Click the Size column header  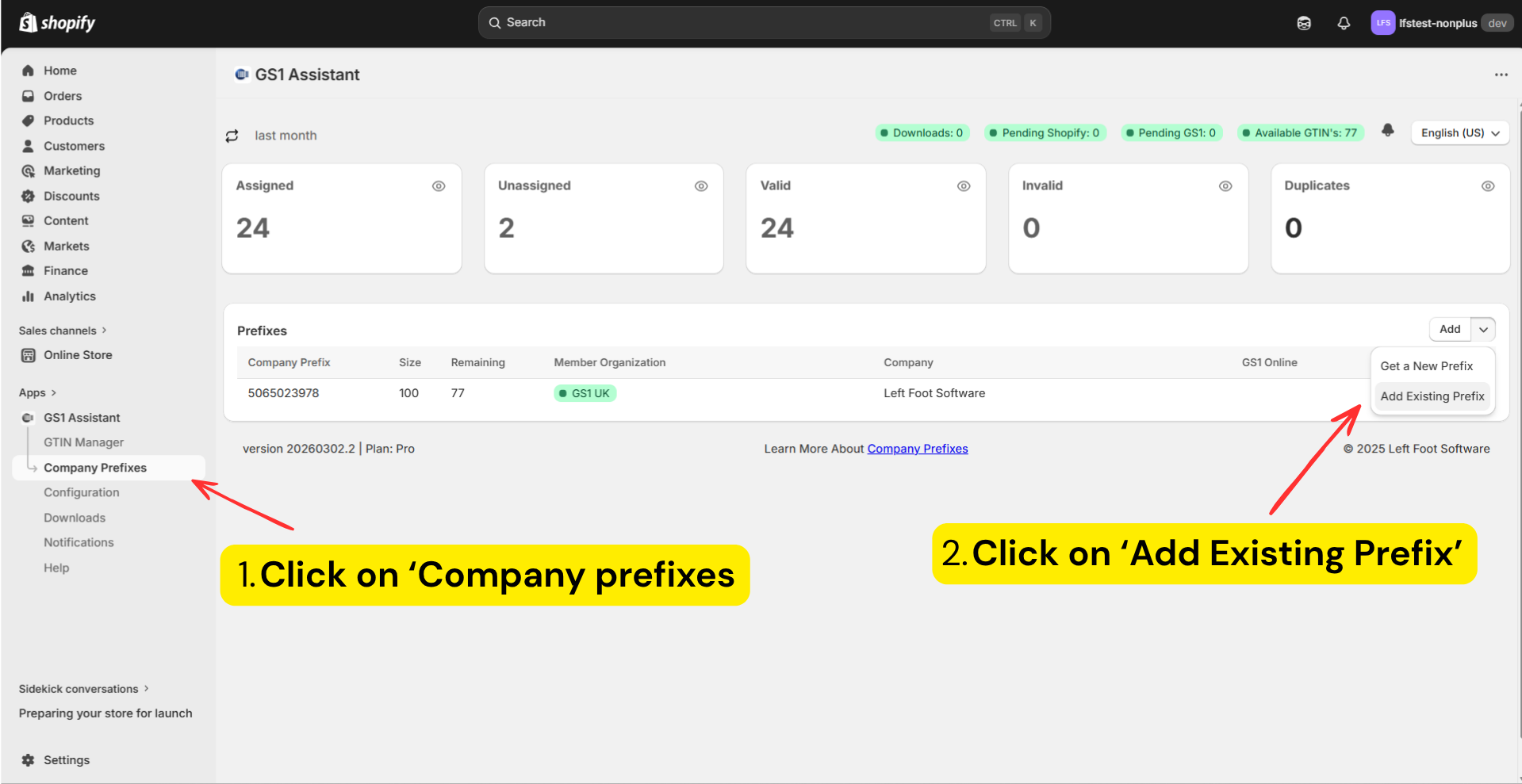click(x=410, y=362)
